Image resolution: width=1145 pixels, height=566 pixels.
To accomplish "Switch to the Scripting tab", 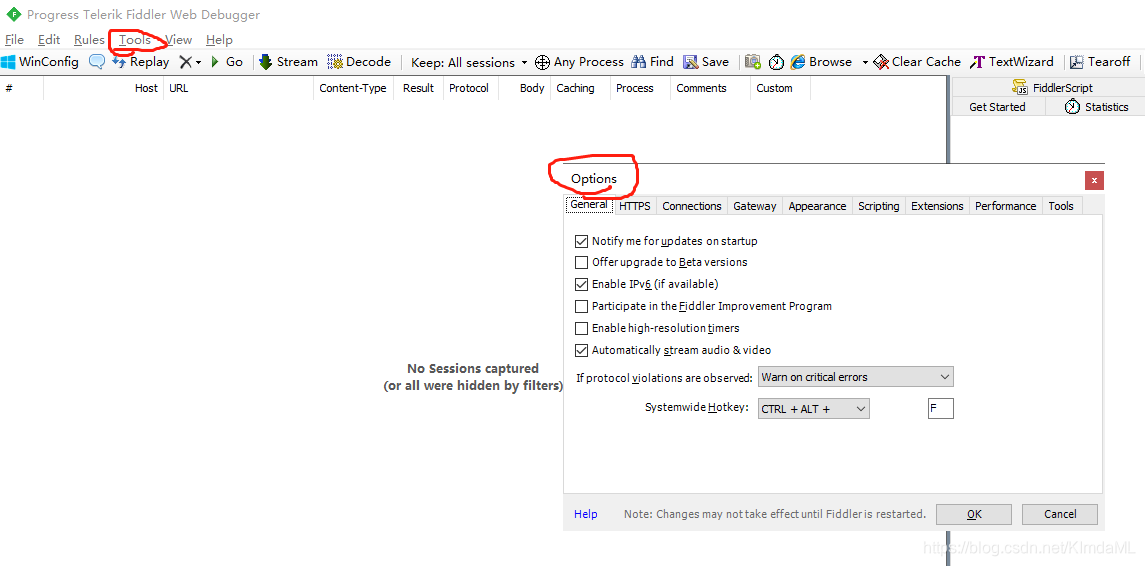I will 878,206.
